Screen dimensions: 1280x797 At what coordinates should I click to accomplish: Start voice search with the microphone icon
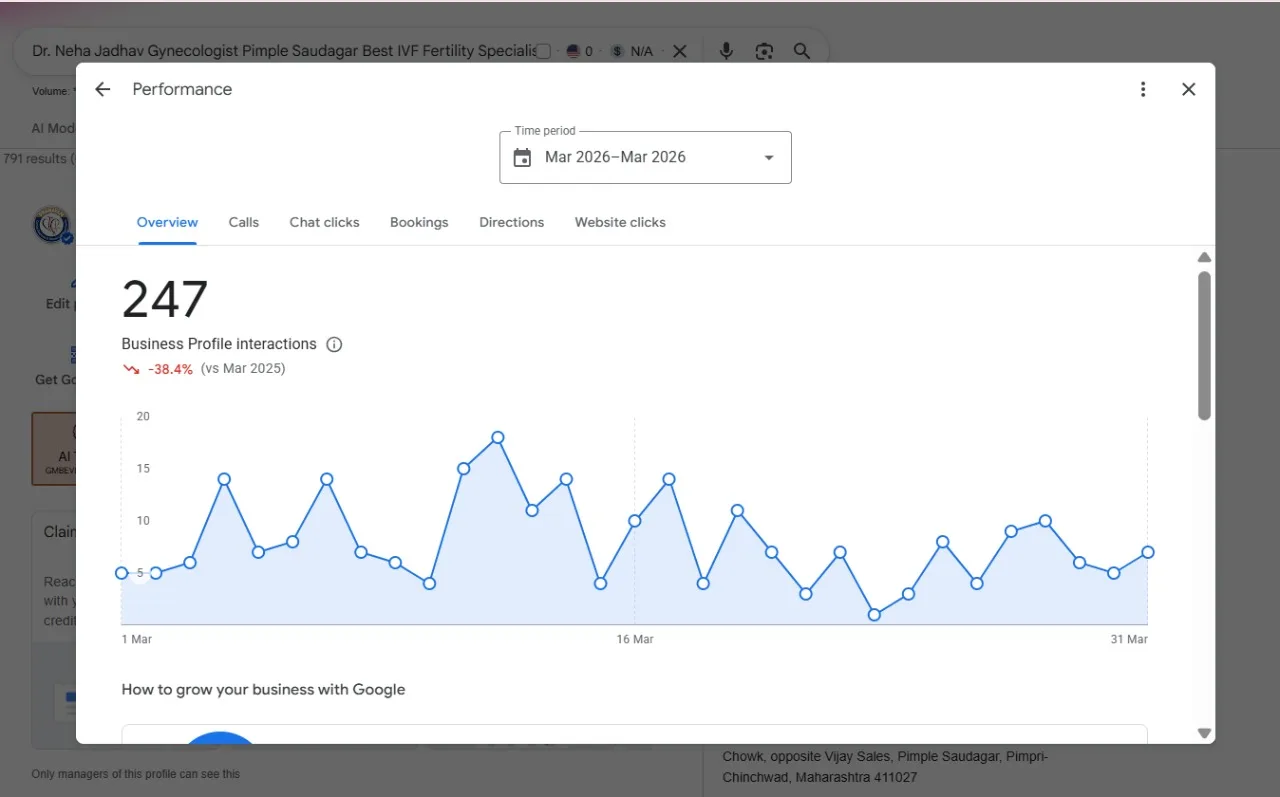coord(726,51)
